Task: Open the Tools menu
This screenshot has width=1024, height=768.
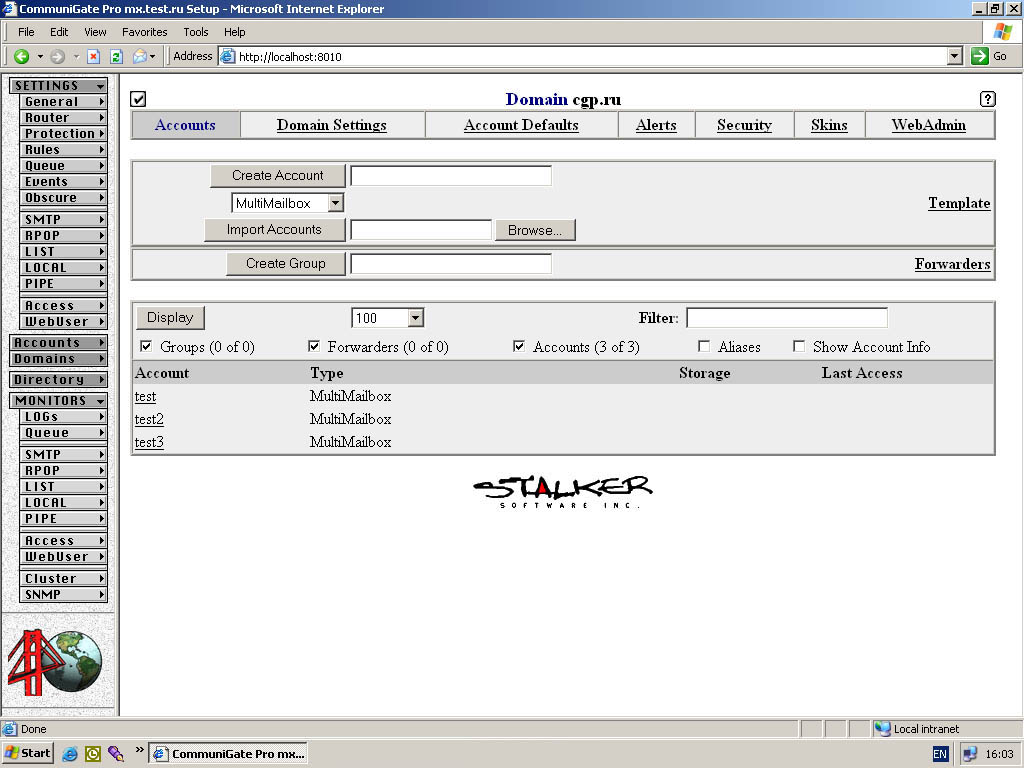Action: [196, 32]
